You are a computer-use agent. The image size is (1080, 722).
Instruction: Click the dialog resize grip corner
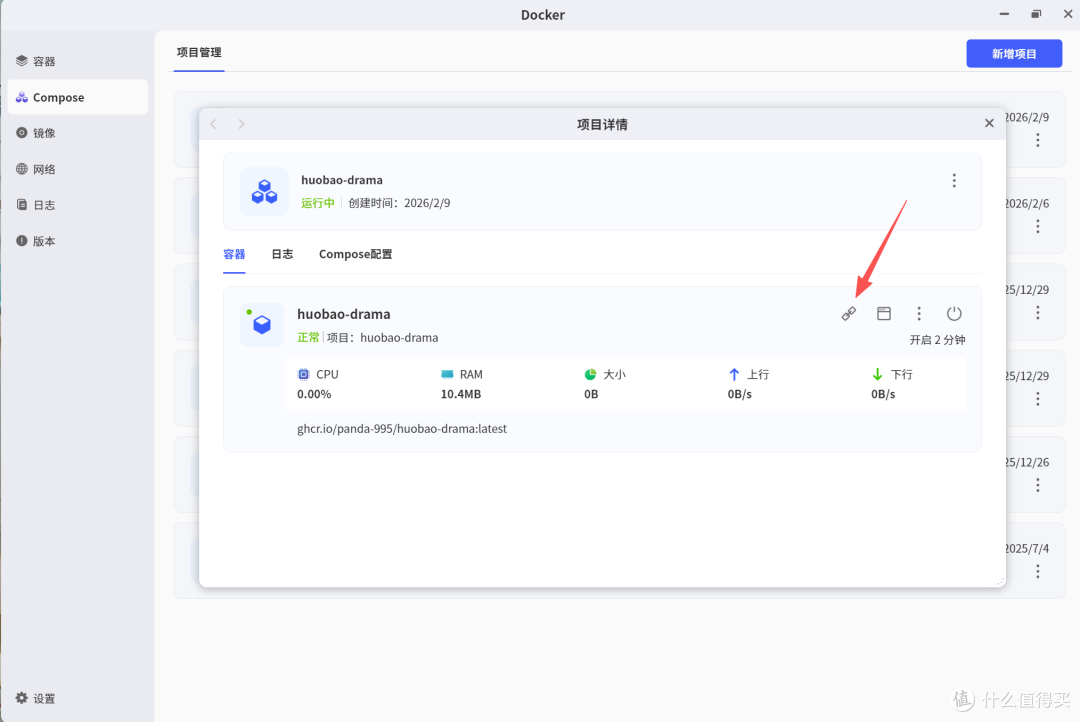(1000, 581)
